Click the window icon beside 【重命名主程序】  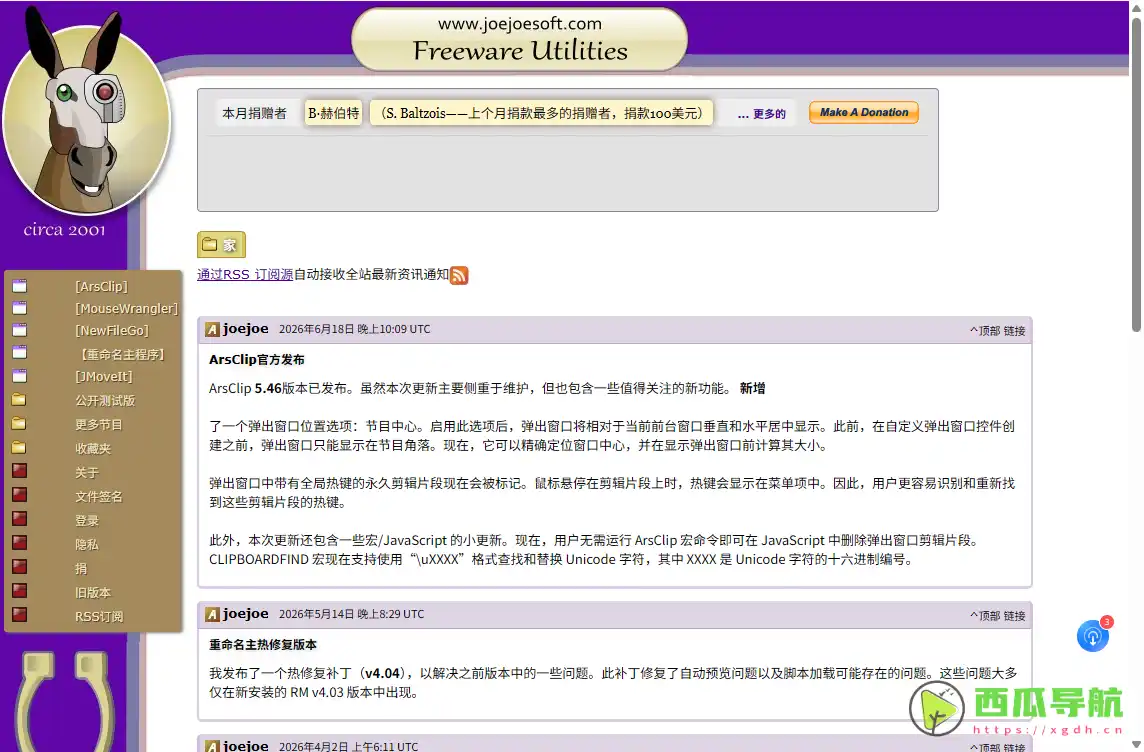click(x=20, y=353)
